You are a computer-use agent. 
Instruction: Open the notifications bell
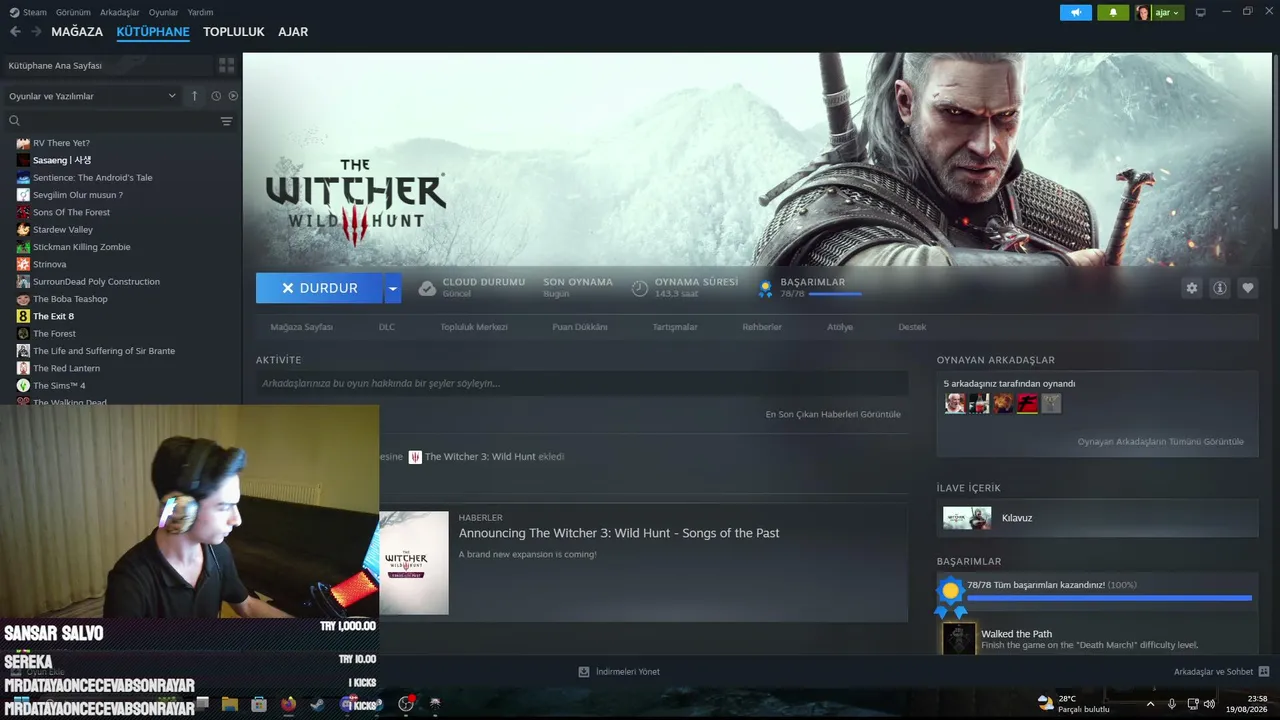click(1113, 12)
